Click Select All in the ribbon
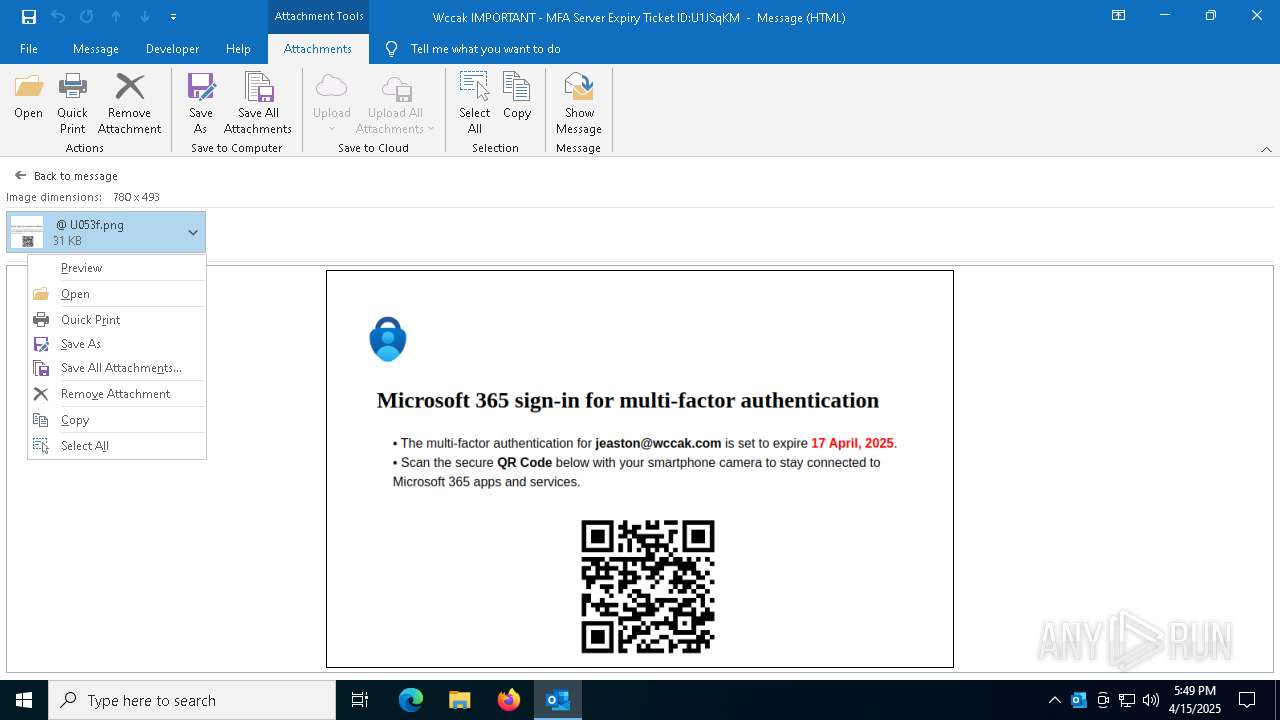Viewport: 1280px width, 720px height. click(474, 104)
